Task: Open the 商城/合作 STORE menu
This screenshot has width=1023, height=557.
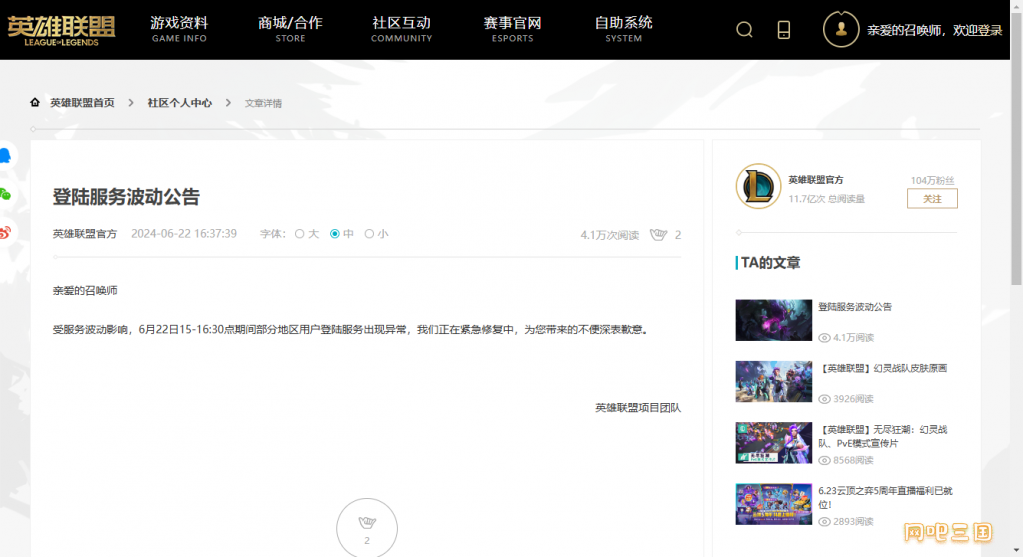Action: (290, 29)
